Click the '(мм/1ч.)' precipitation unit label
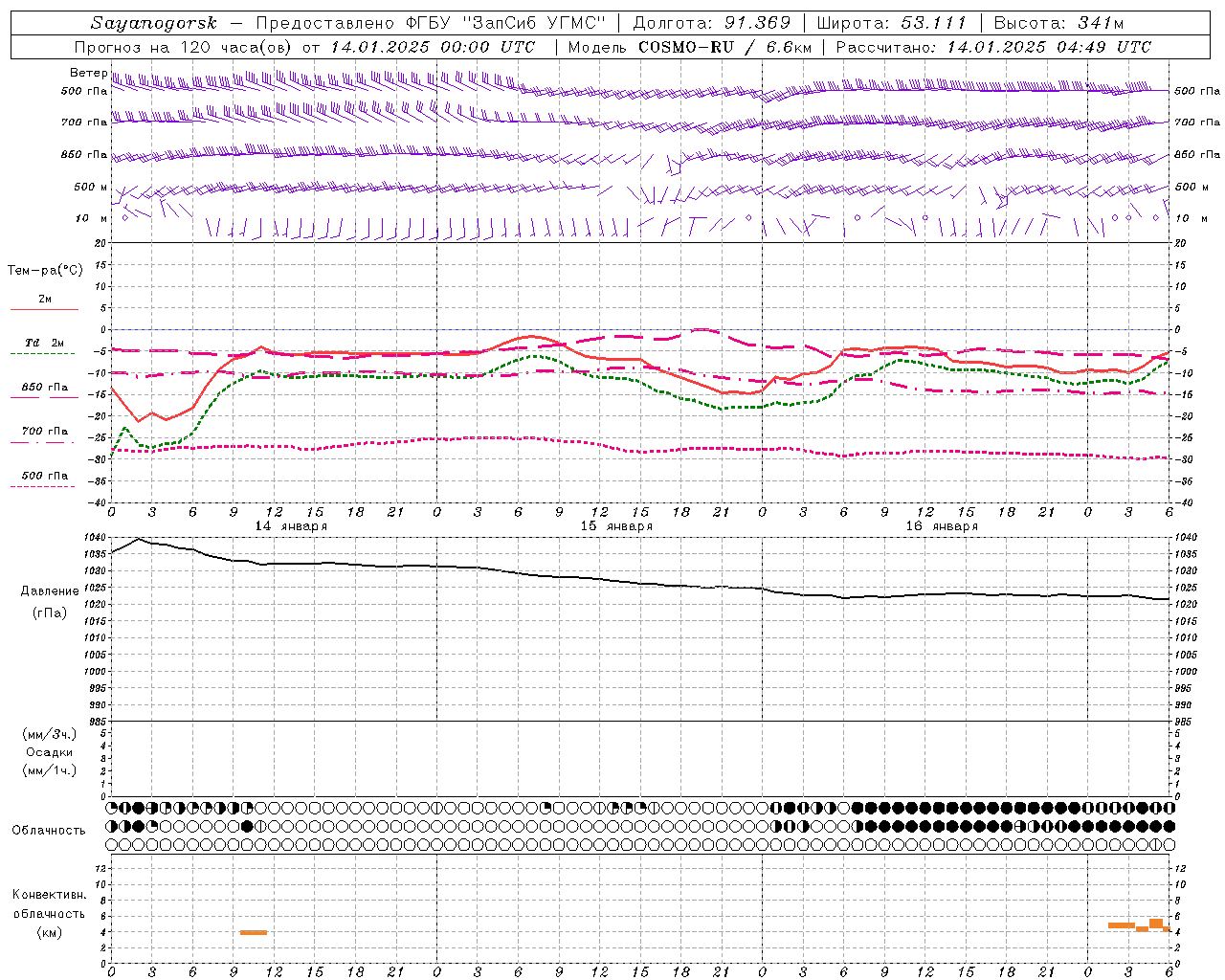 (x=50, y=770)
